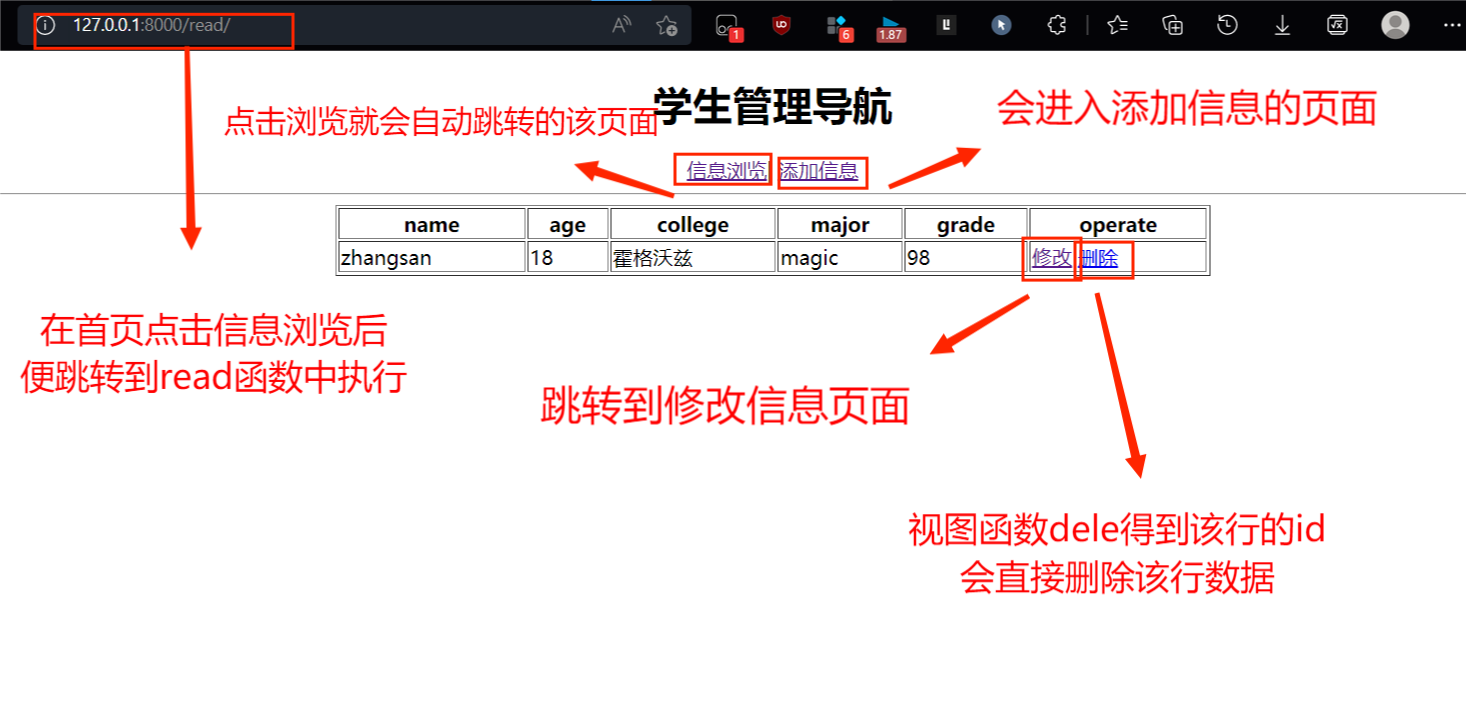Open the Collections icon in the toolbar
This screenshot has width=1467, height=713.
pyautogui.click(x=1171, y=24)
